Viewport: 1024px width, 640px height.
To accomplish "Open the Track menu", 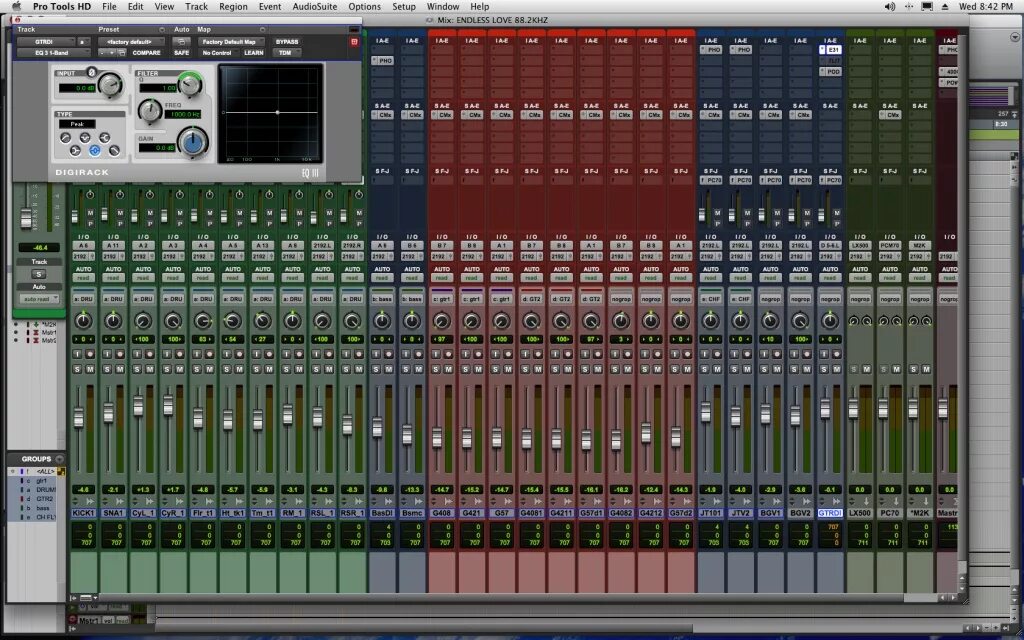I will (196, 7).
